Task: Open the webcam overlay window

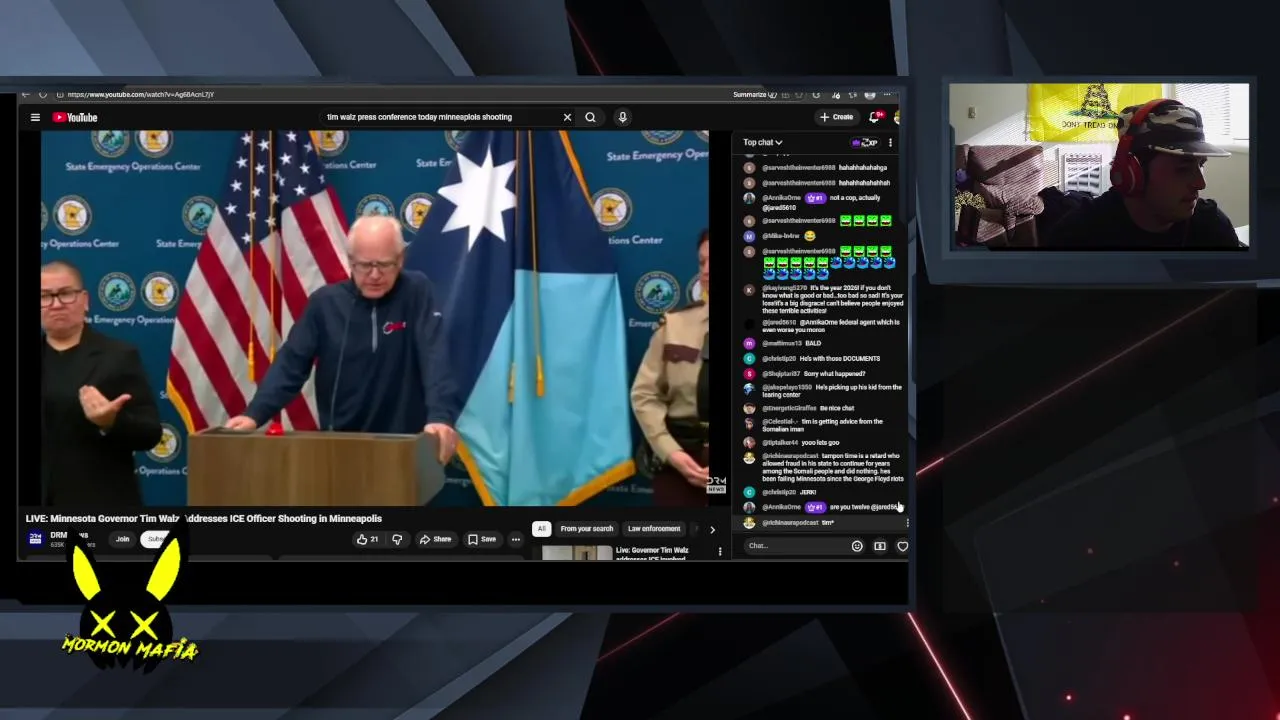Action: point(1099,166)
